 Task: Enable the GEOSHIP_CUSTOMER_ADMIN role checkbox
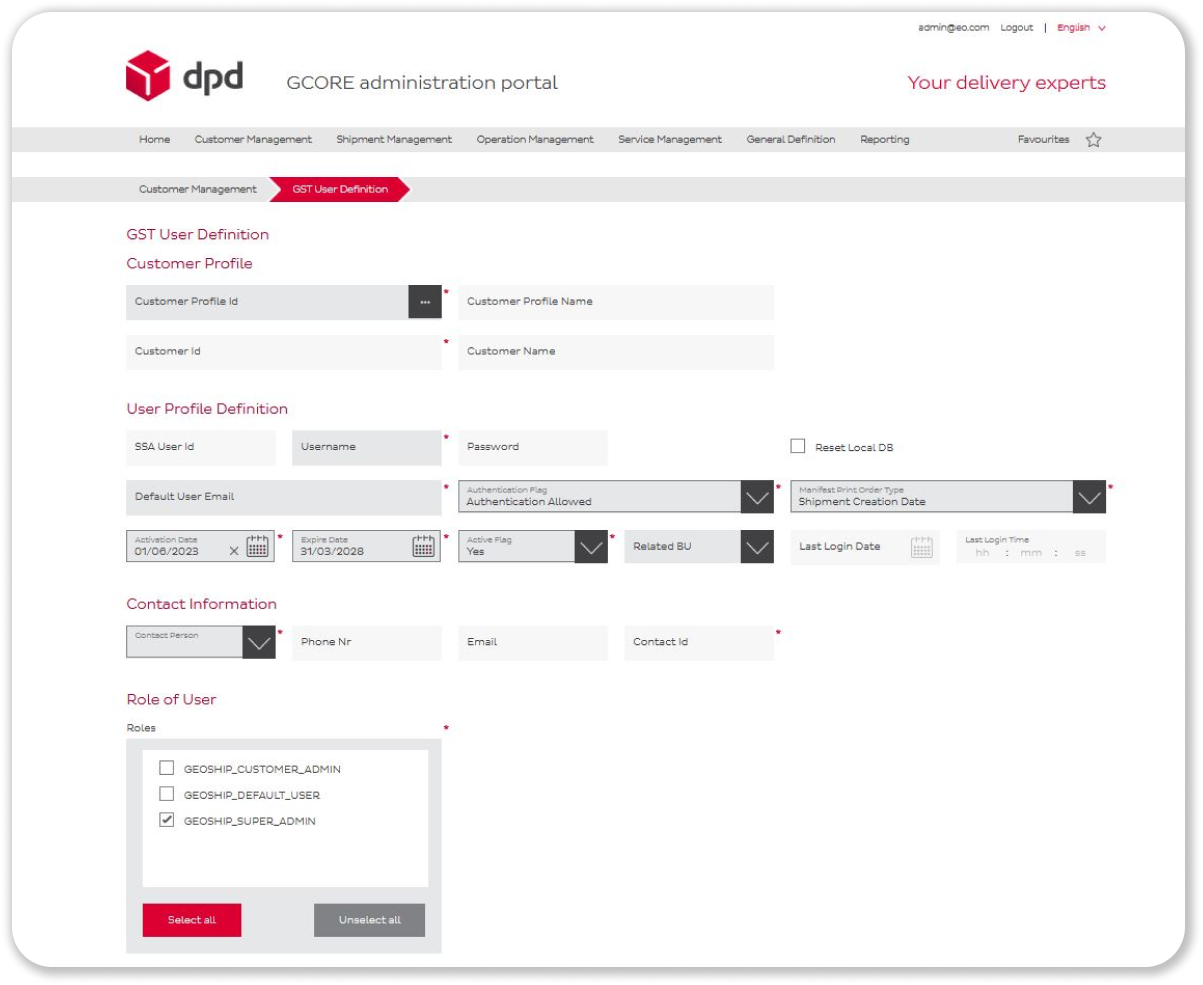click(x=167, y=769)
